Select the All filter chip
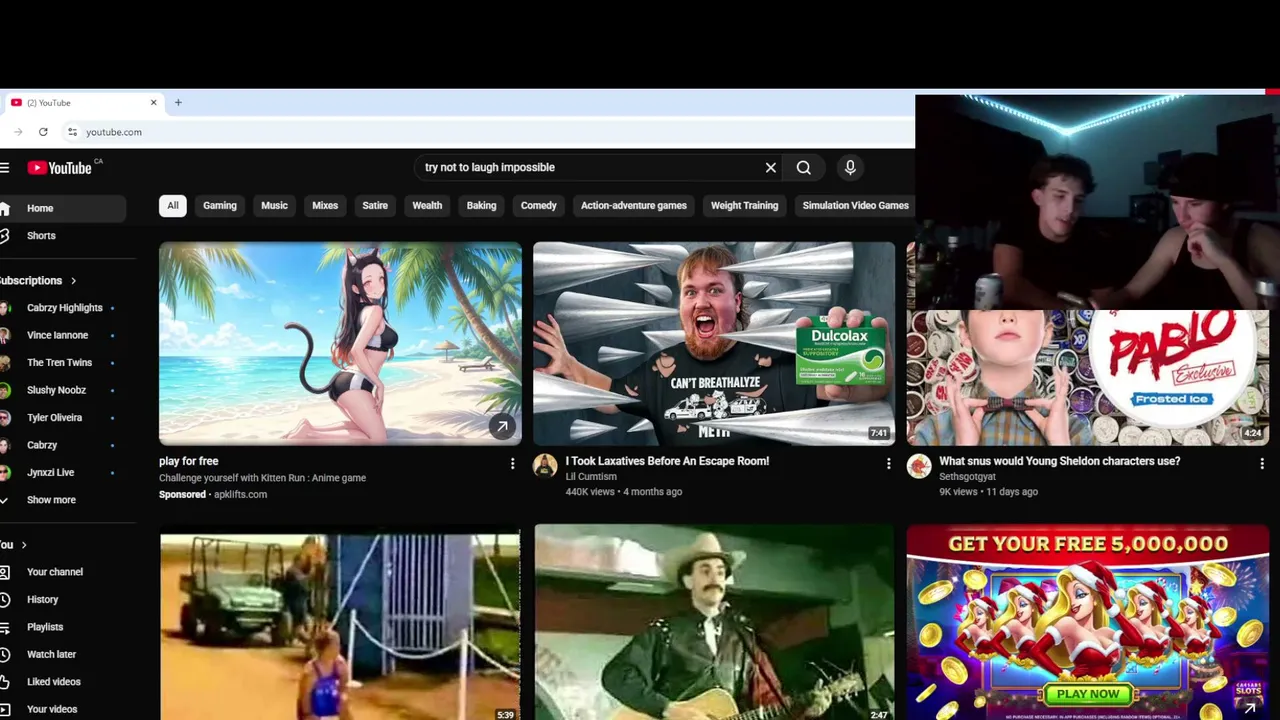 pyautogui.click(x=173, y=206)
